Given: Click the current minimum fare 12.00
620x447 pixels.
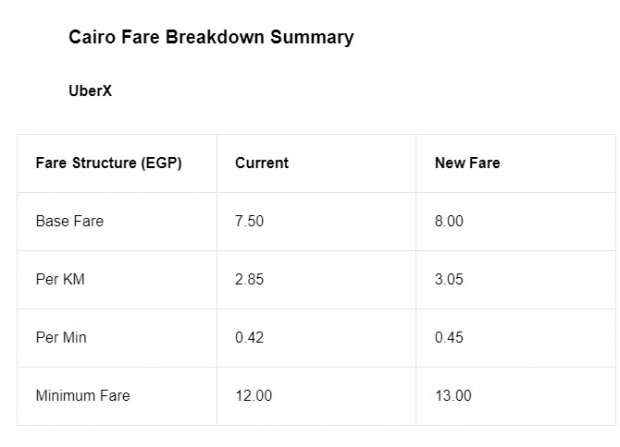Looking at the screenshot, I should click(253, 396).
